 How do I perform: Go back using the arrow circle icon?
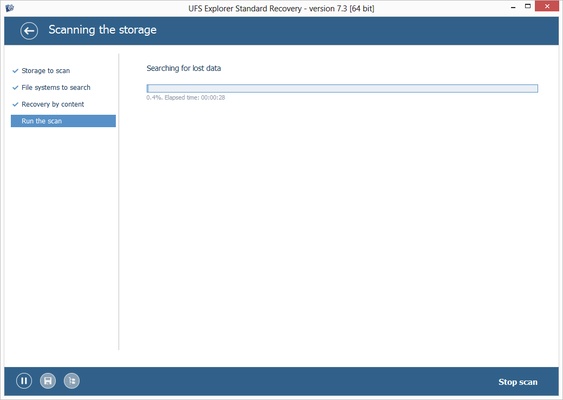pos(29,31)
